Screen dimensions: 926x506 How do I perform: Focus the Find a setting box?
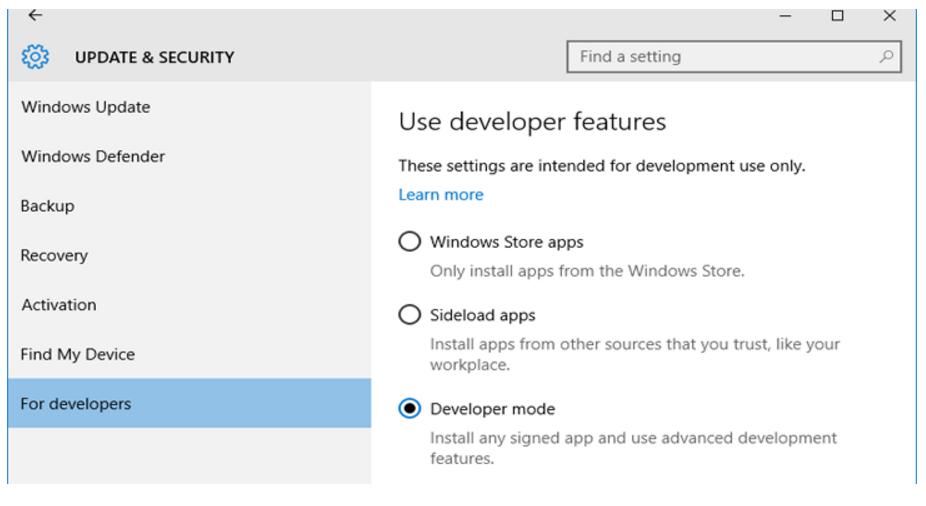[x=733, y=57]
